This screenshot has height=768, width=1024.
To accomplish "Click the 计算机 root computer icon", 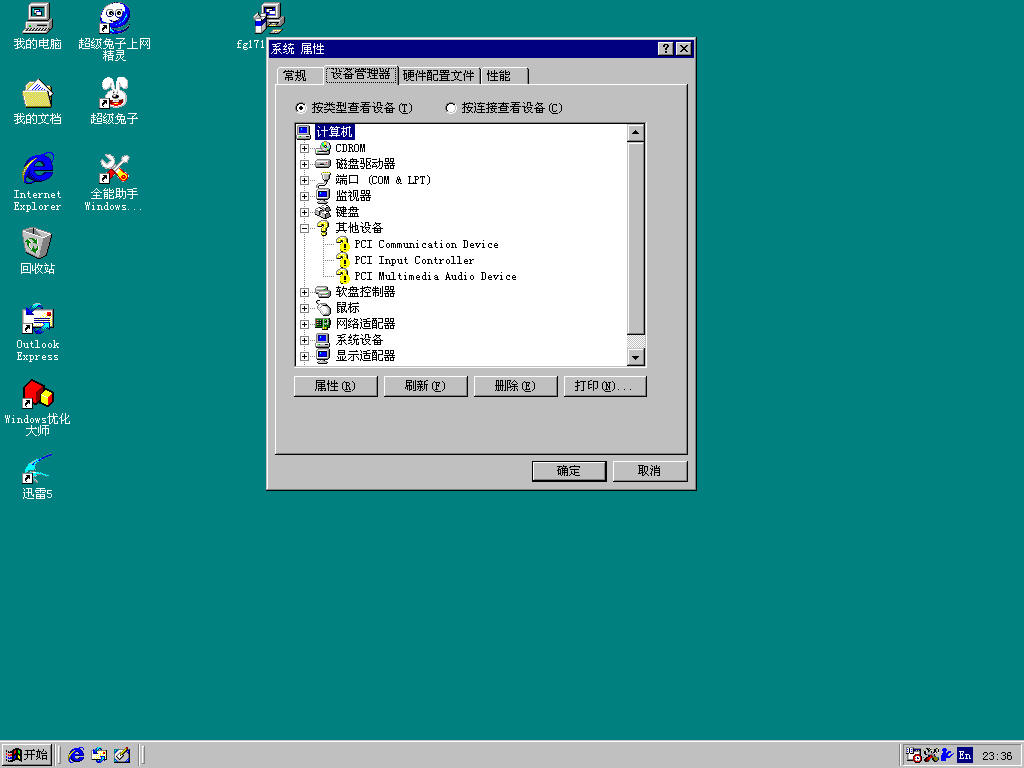I will (304, 132).
